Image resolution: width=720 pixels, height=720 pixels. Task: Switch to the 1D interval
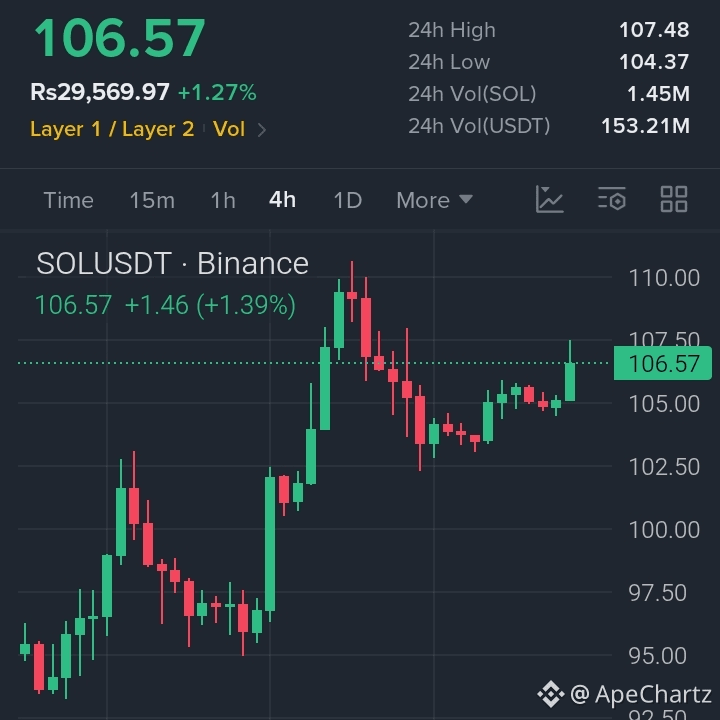[x=348, y=200]
